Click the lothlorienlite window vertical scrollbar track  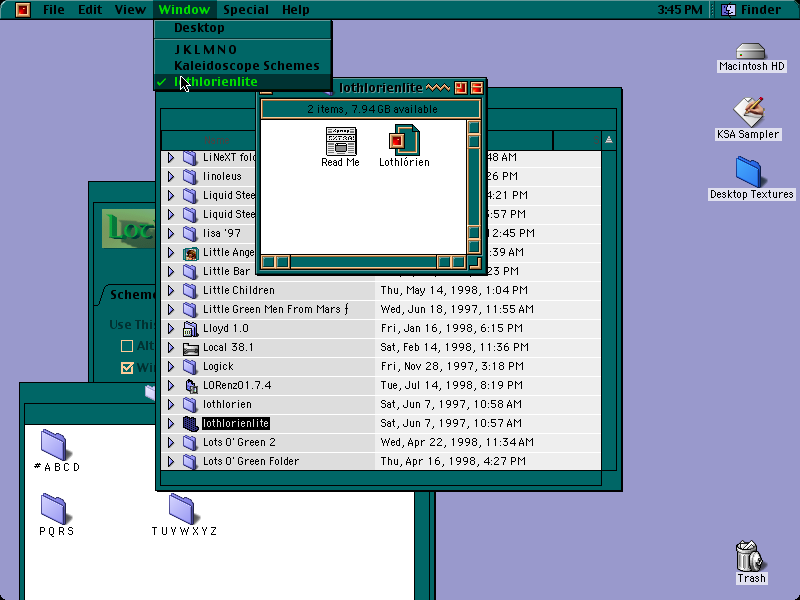[x=473, y=186]
